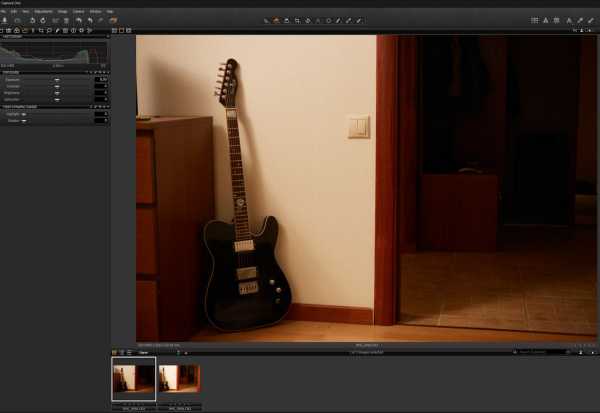Open the Color tool tab icon

coord(17,30)
